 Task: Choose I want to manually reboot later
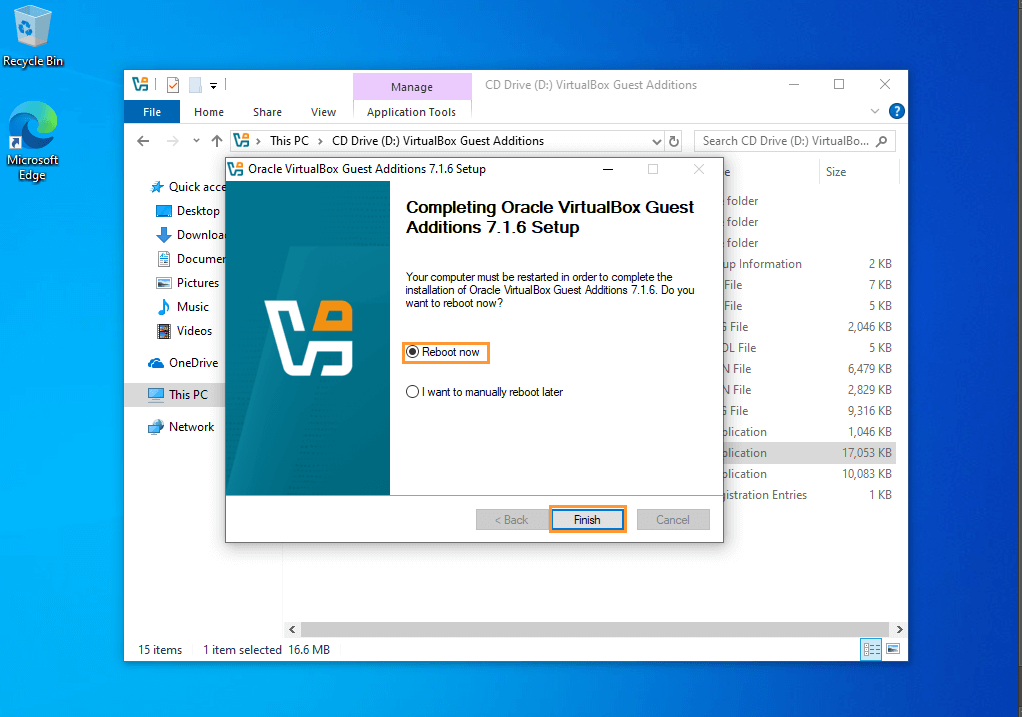pos(484,392)
